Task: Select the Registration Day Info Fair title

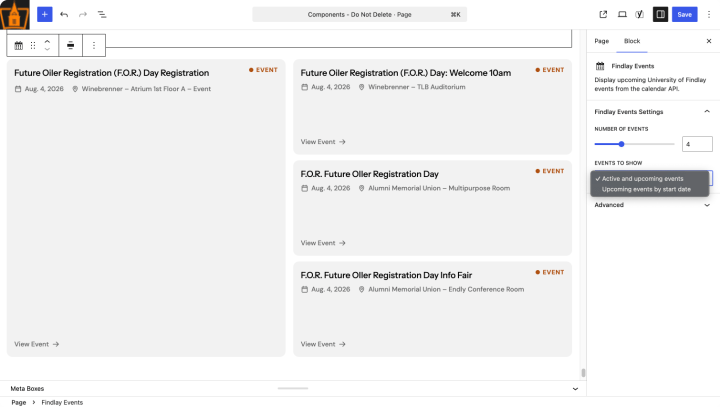Action: point(386,275)
